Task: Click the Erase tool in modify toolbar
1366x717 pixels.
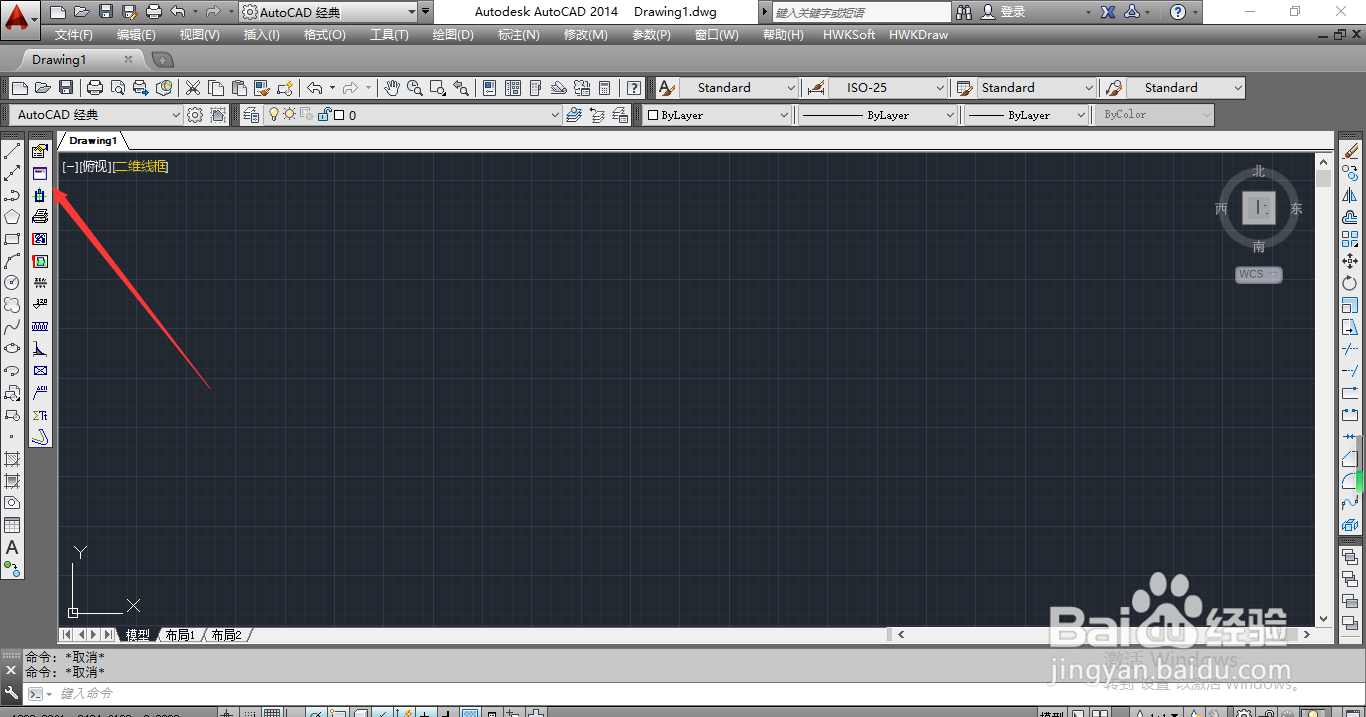Action: coord(1351,151)
